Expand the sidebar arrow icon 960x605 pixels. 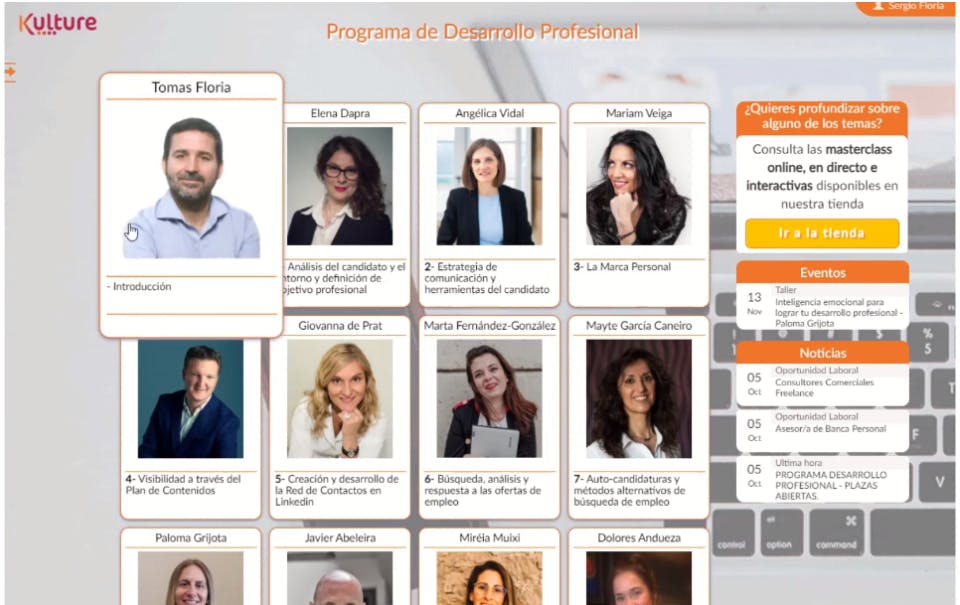[x=10, y=72]
